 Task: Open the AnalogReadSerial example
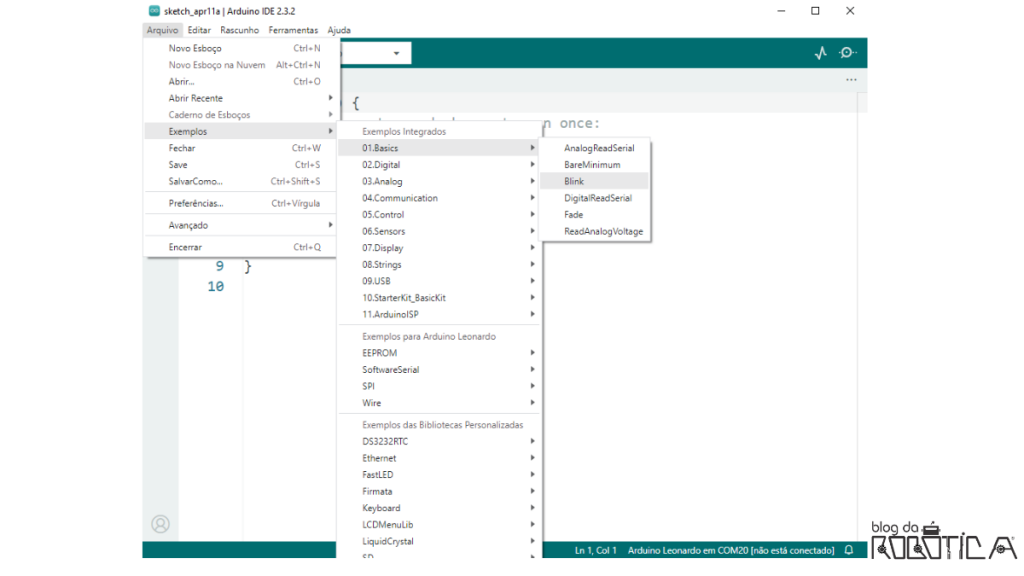pos(595,148)
